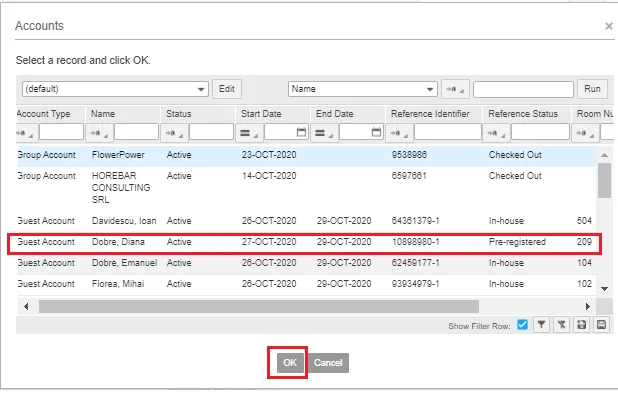Image resolution: width=618 pixels, height=397 pixels.
Task: Click start date 23-OCT-2020
Action: pyautogui.click(x=269, y=155)
